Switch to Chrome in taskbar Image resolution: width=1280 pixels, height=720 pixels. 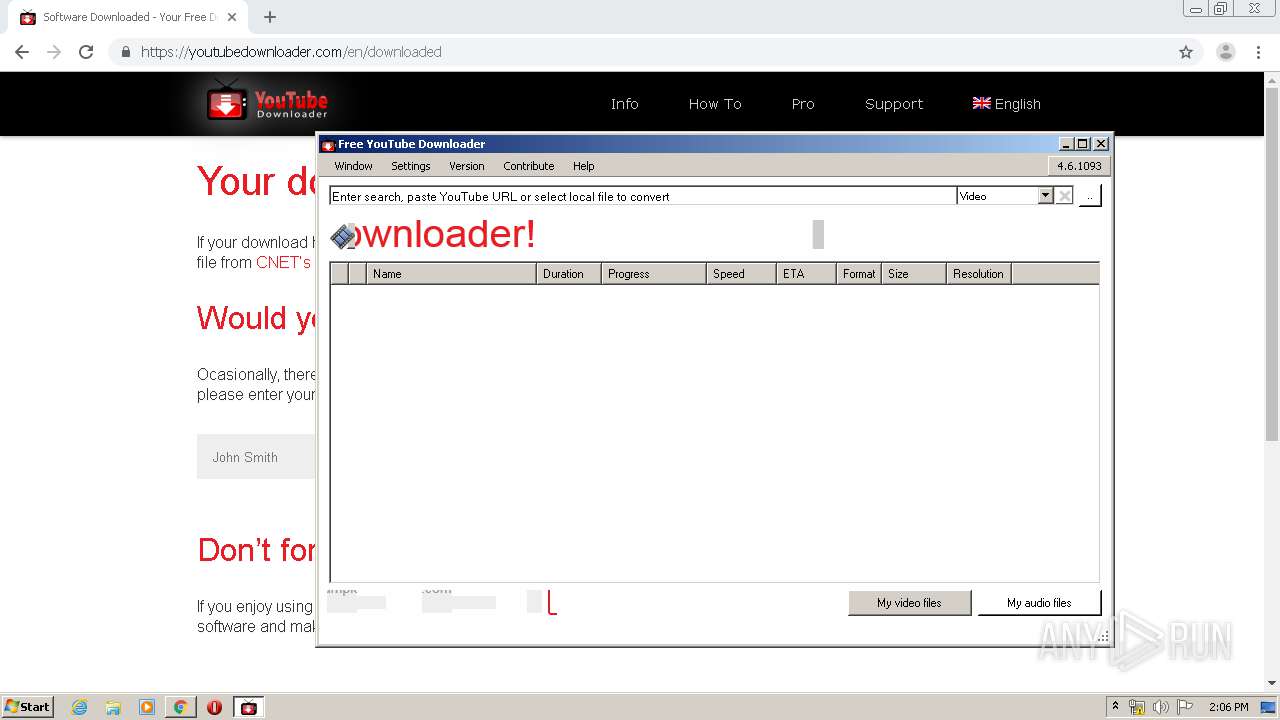pyautogui.click(x=180, y=707)
